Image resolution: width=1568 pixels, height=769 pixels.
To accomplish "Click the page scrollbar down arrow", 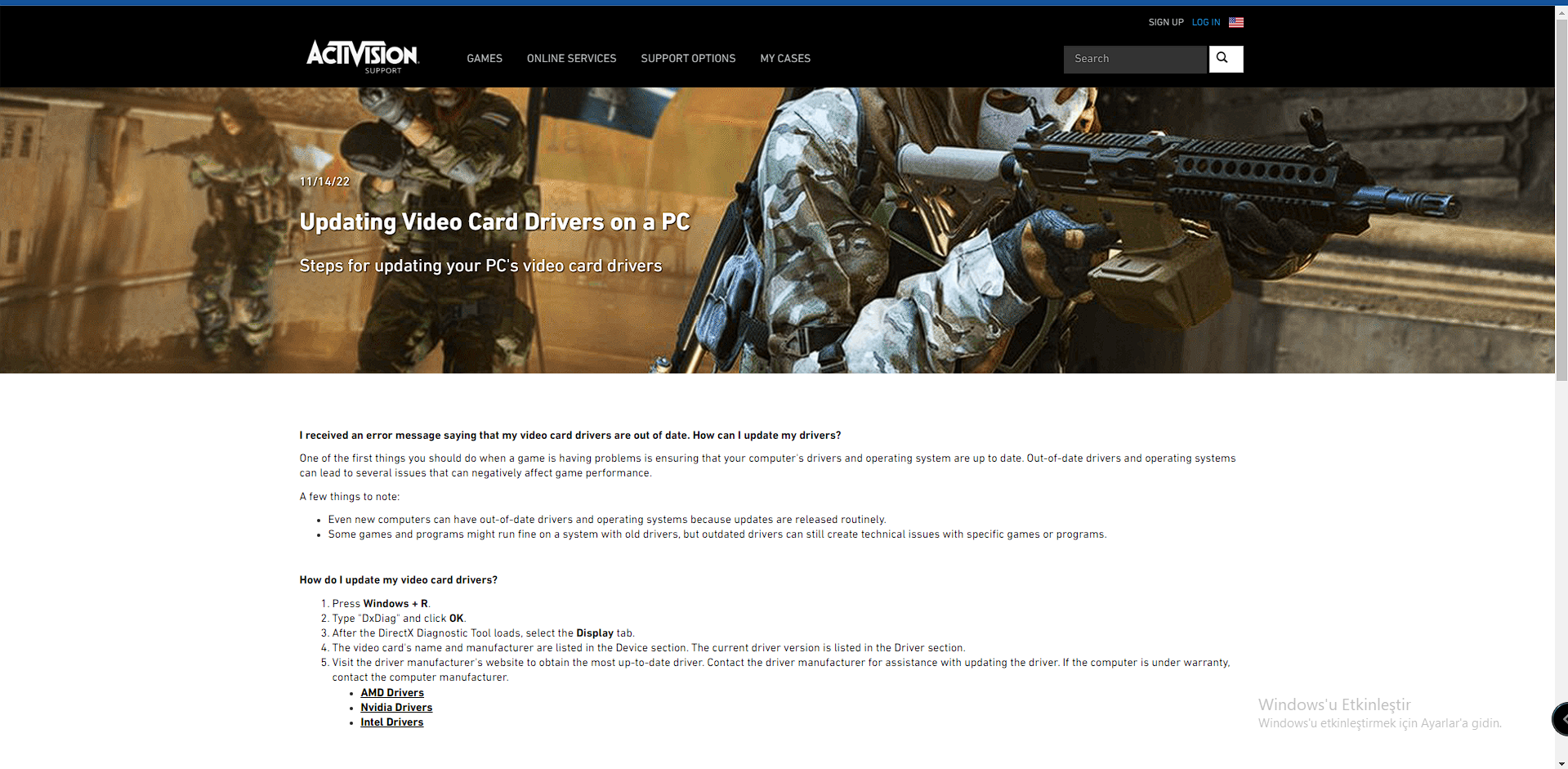I will [x=1561, y=763].
